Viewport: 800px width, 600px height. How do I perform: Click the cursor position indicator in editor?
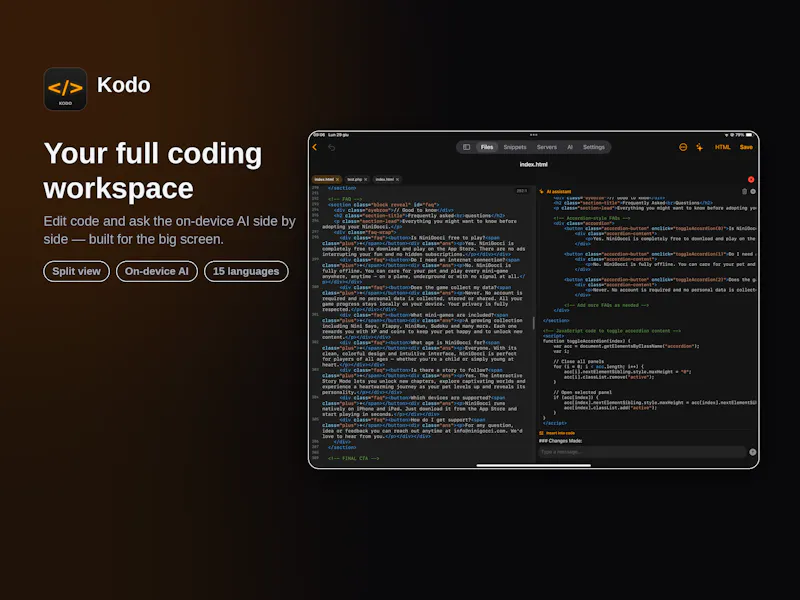tap(521, 191)
